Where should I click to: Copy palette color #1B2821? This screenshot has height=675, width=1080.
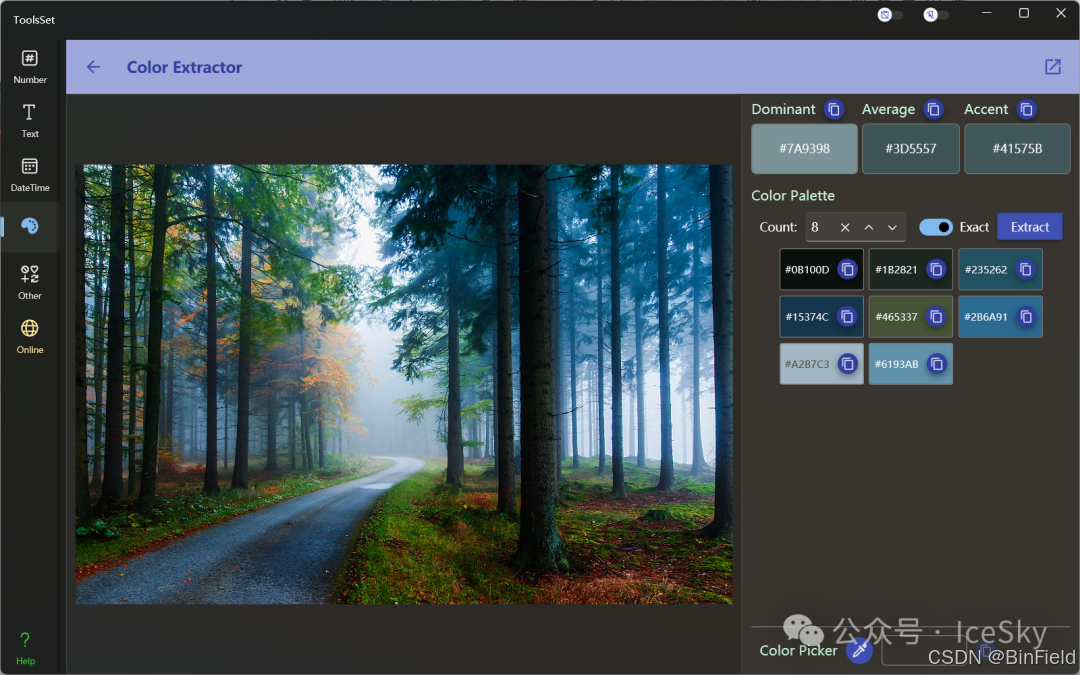coord(936,269)
